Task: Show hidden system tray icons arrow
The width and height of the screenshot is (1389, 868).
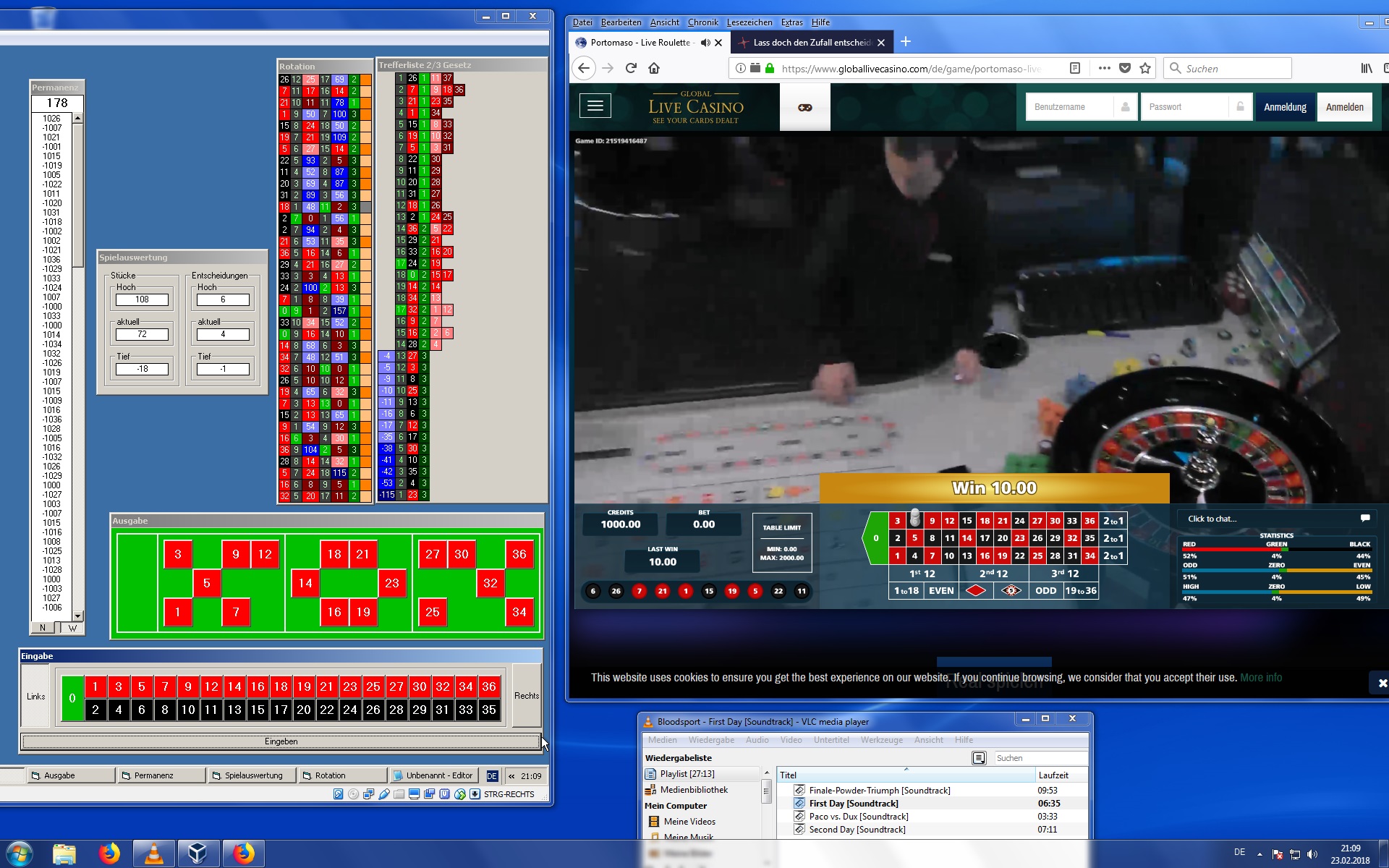Action: click(x=1260, y=854)
